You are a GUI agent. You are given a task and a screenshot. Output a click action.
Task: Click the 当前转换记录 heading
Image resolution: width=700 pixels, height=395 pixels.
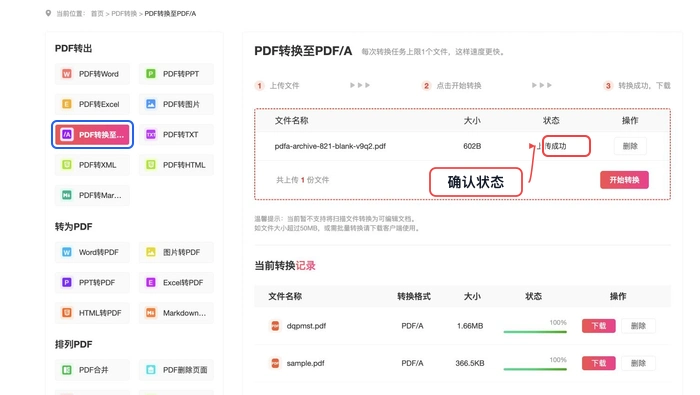coord(285,266)
